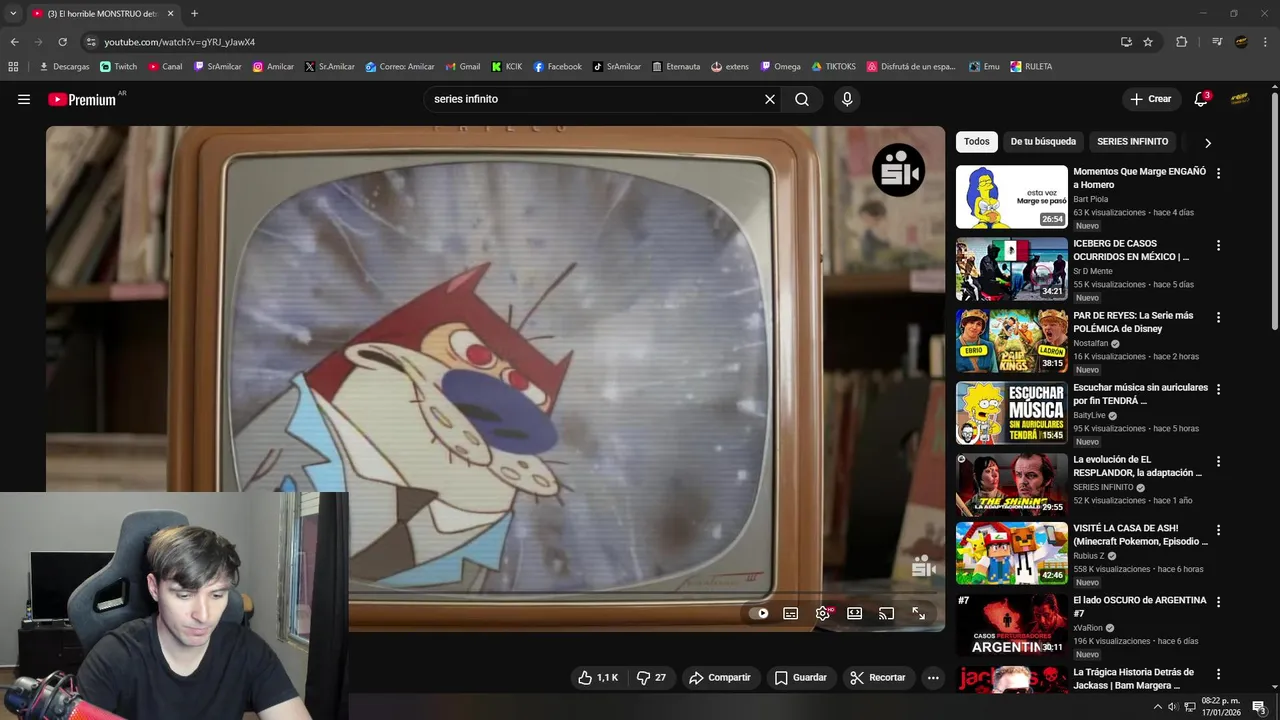
Task: Dislike the video (27)
Action: [652, 677]
